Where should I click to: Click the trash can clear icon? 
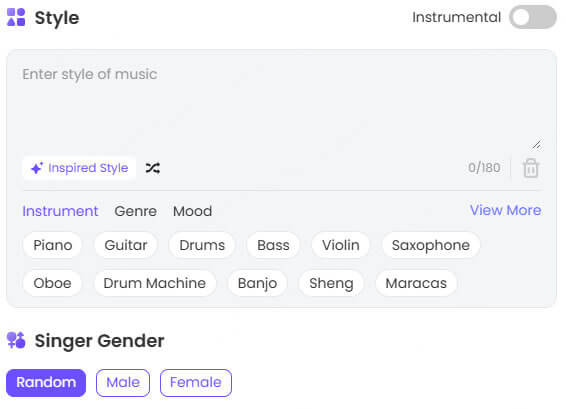coord(531,168)
